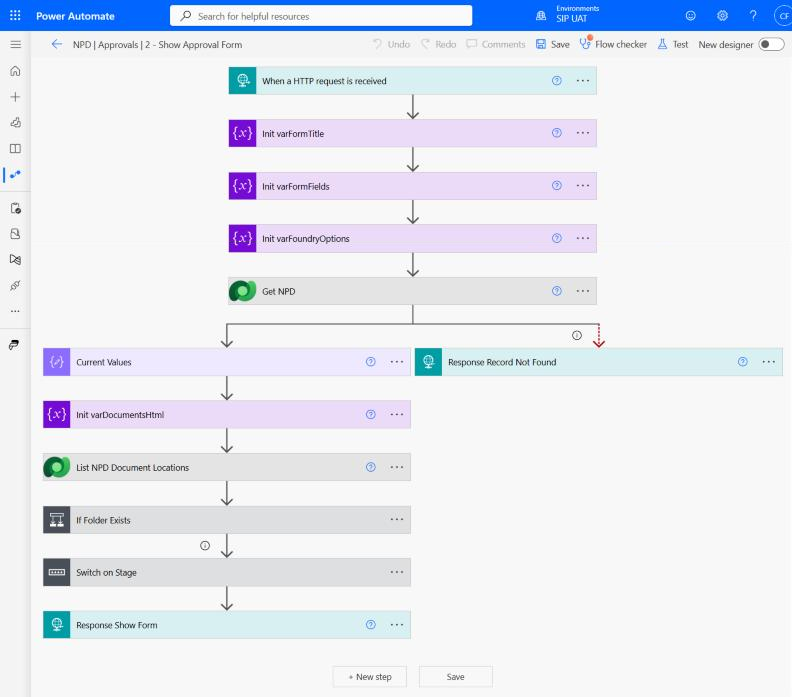
Task: Open the SIP UAT environments picker
Action: click(568, 15)
